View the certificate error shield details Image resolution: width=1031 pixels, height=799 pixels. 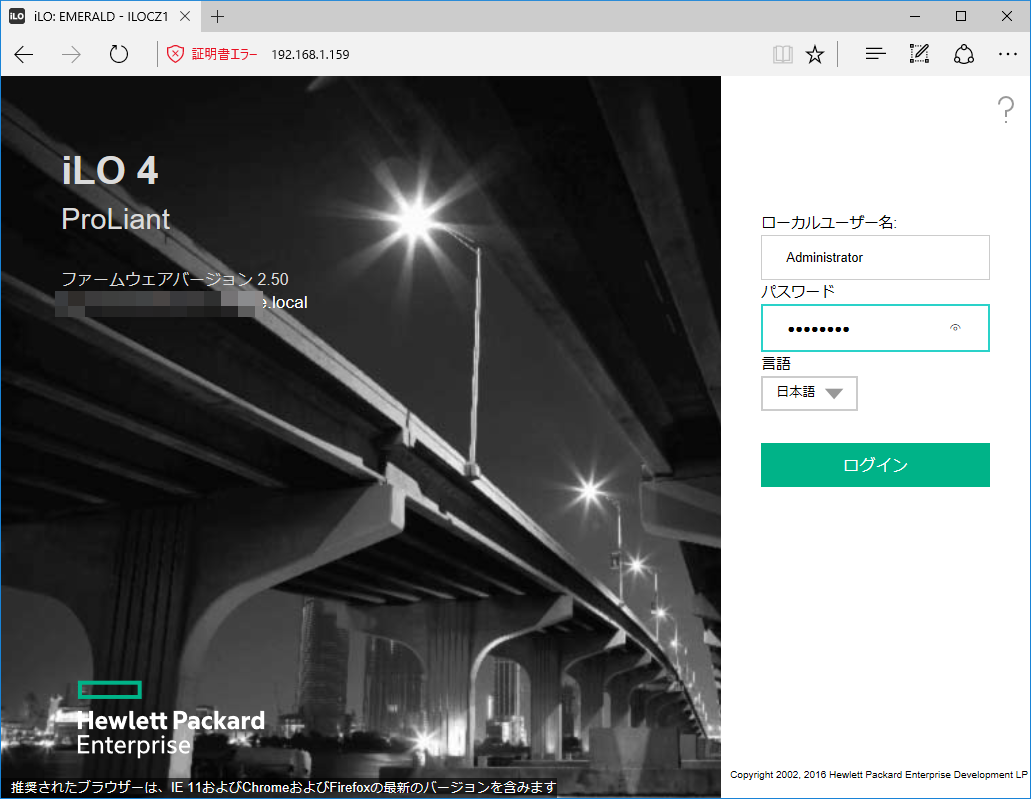tap(175, 54)
